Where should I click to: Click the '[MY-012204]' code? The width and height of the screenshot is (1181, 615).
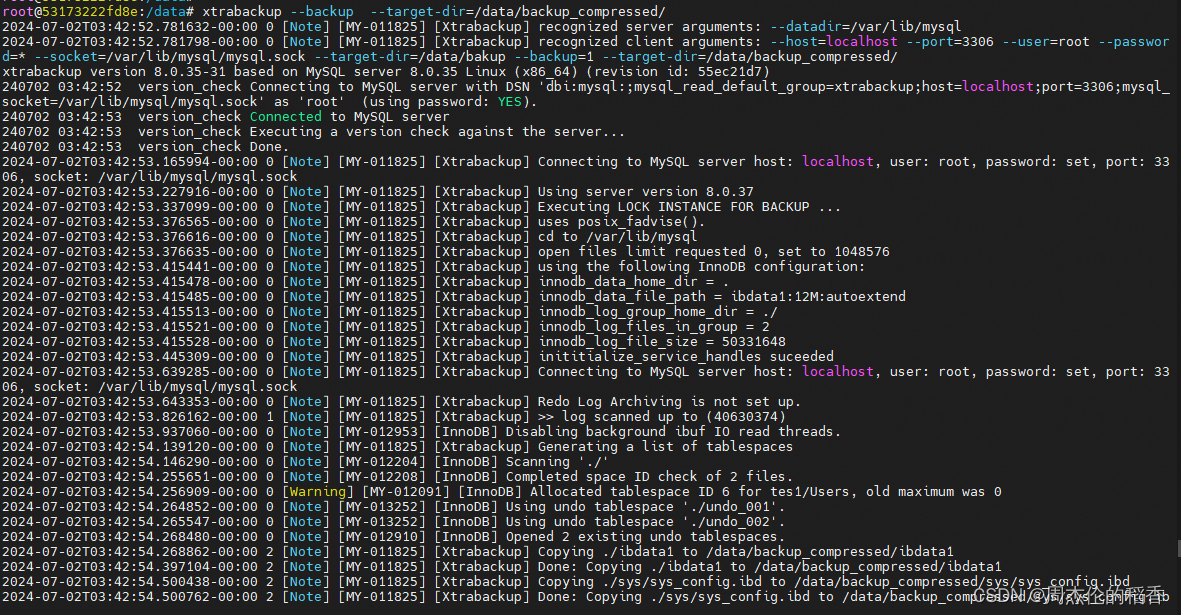coord(382,464)
